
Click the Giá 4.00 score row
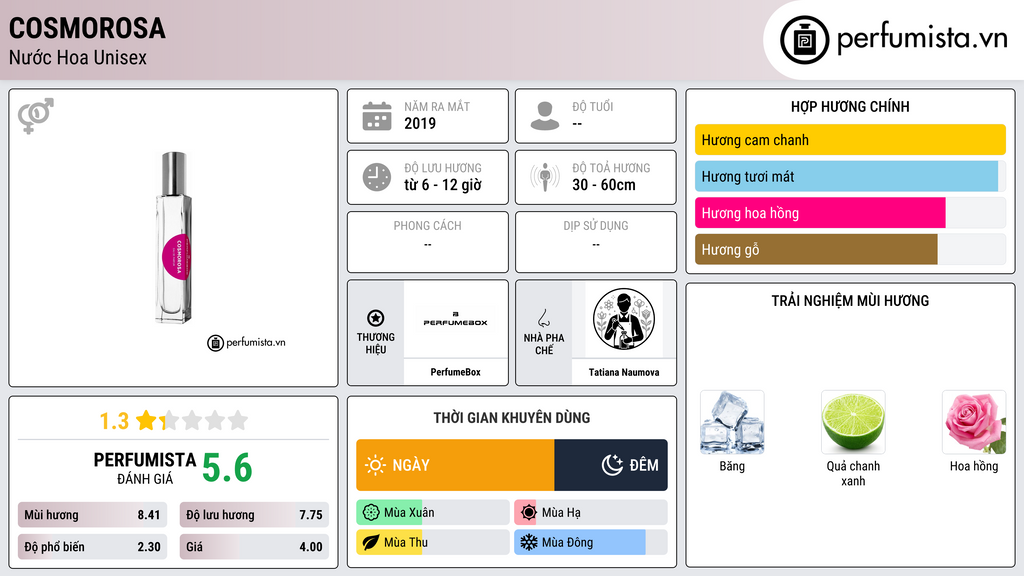pyautogui.click(x=254, y=547)
